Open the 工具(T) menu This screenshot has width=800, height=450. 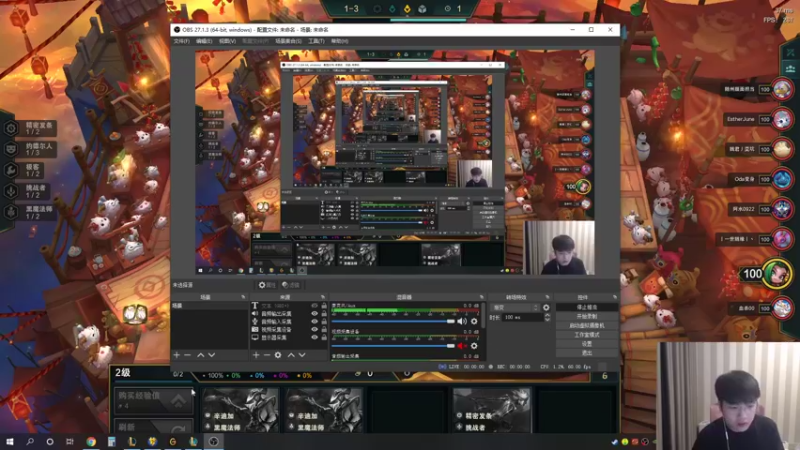click(x=316, y=41)
